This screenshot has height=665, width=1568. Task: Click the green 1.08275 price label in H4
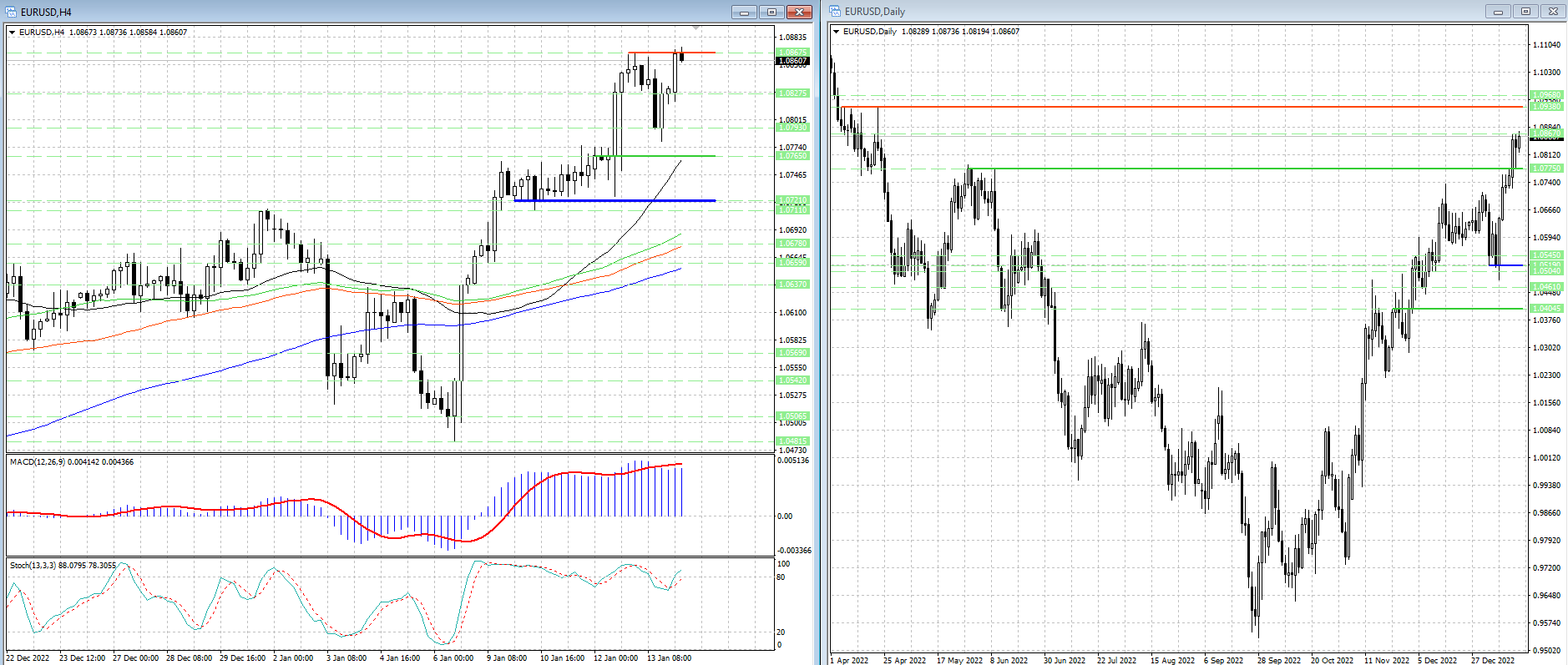(x=792, y=93)
